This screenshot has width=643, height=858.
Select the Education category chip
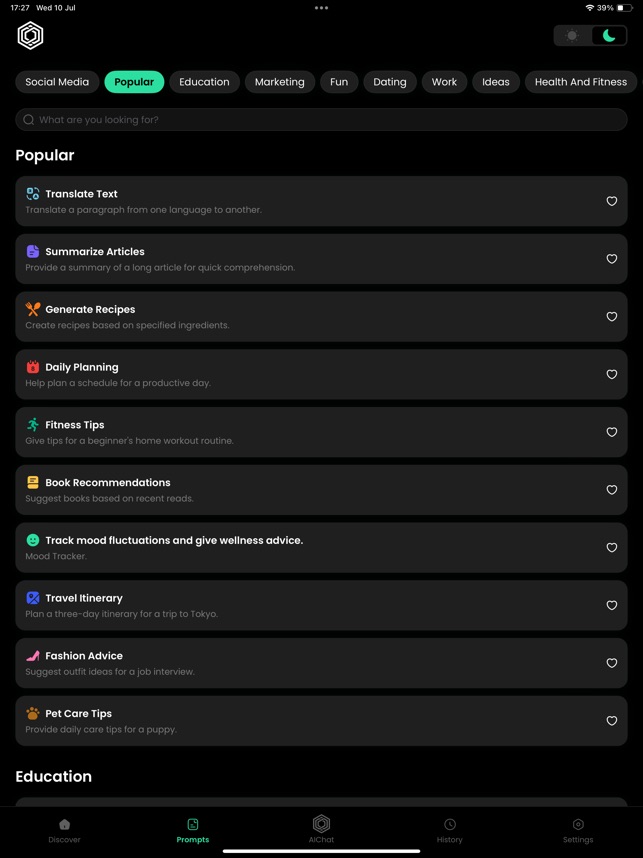(204, 82)
